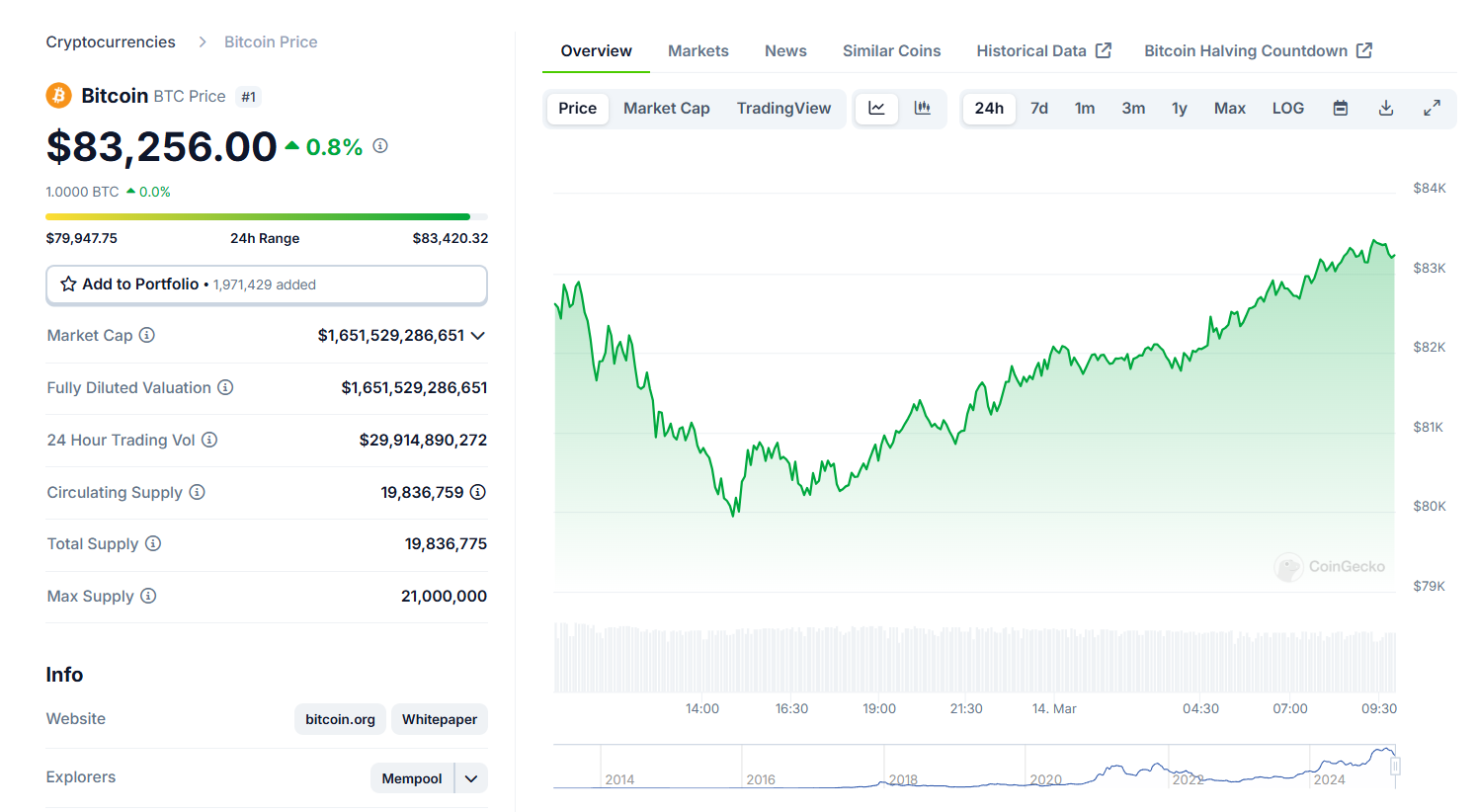Click the star icon in Add to Portfolio
Viewport: 1477px width, 812px height.
(x=68, y=284)
